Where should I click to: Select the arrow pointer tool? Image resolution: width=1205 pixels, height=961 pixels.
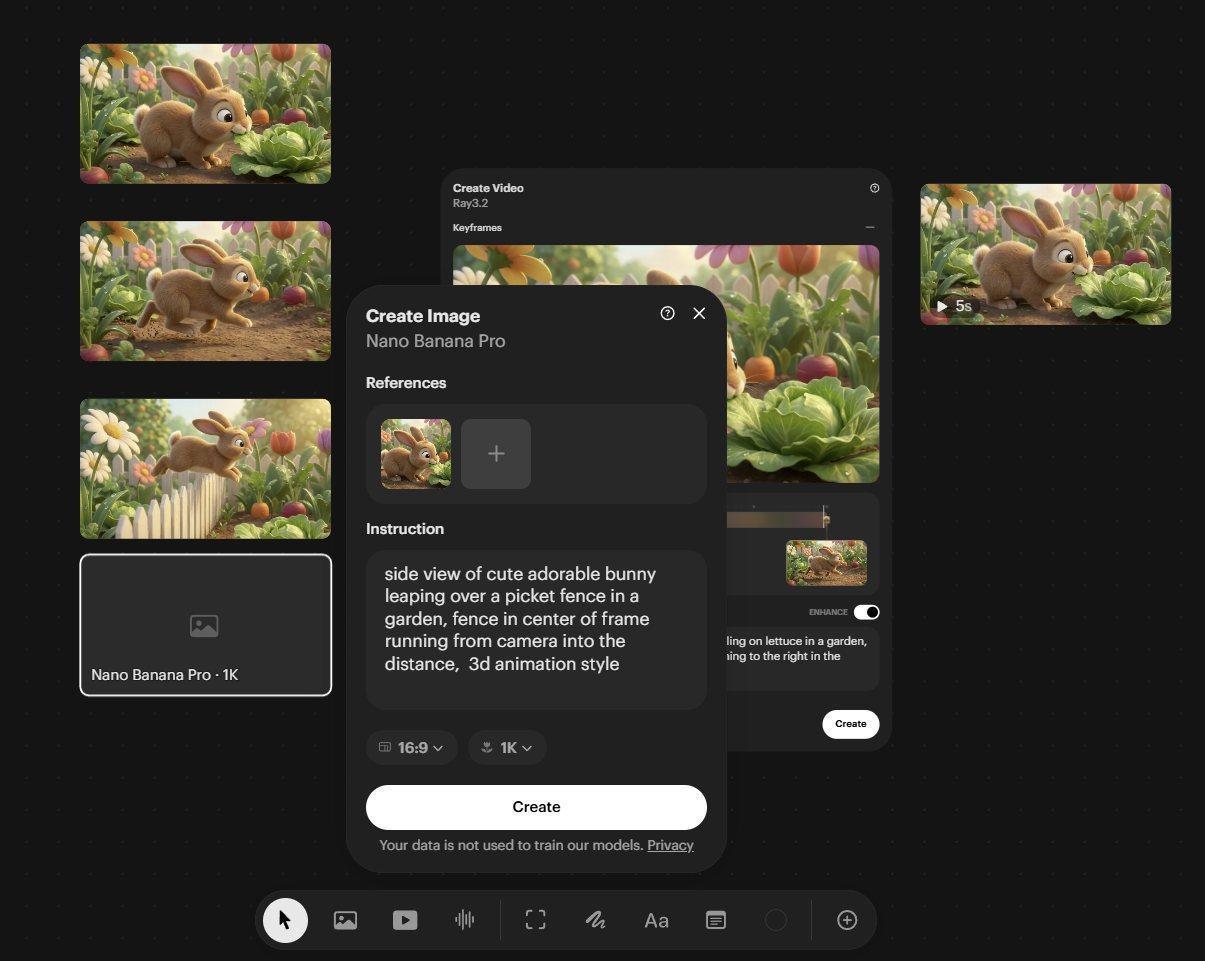click(285, 920)
